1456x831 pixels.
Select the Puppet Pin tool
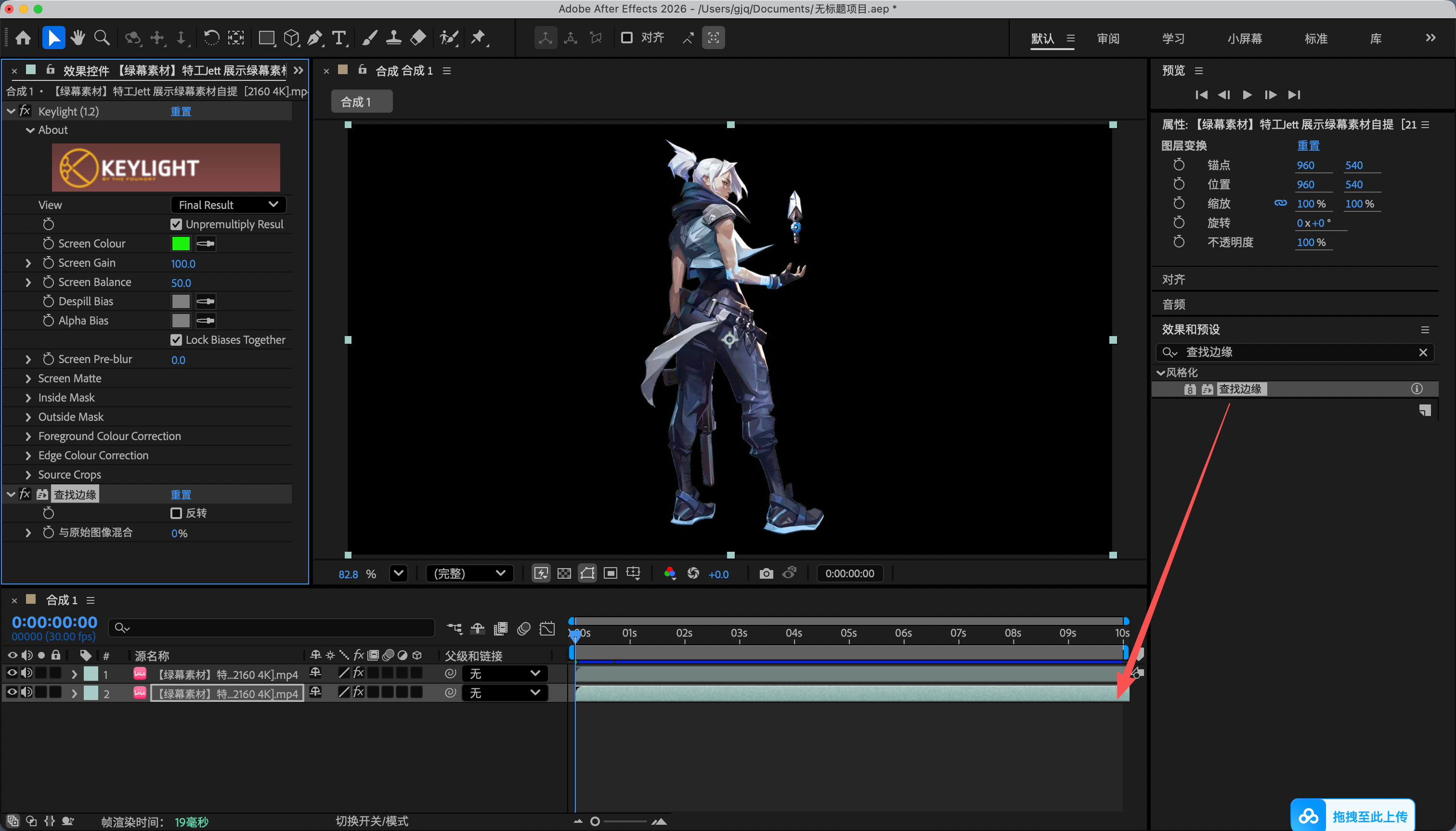[478, 38]
